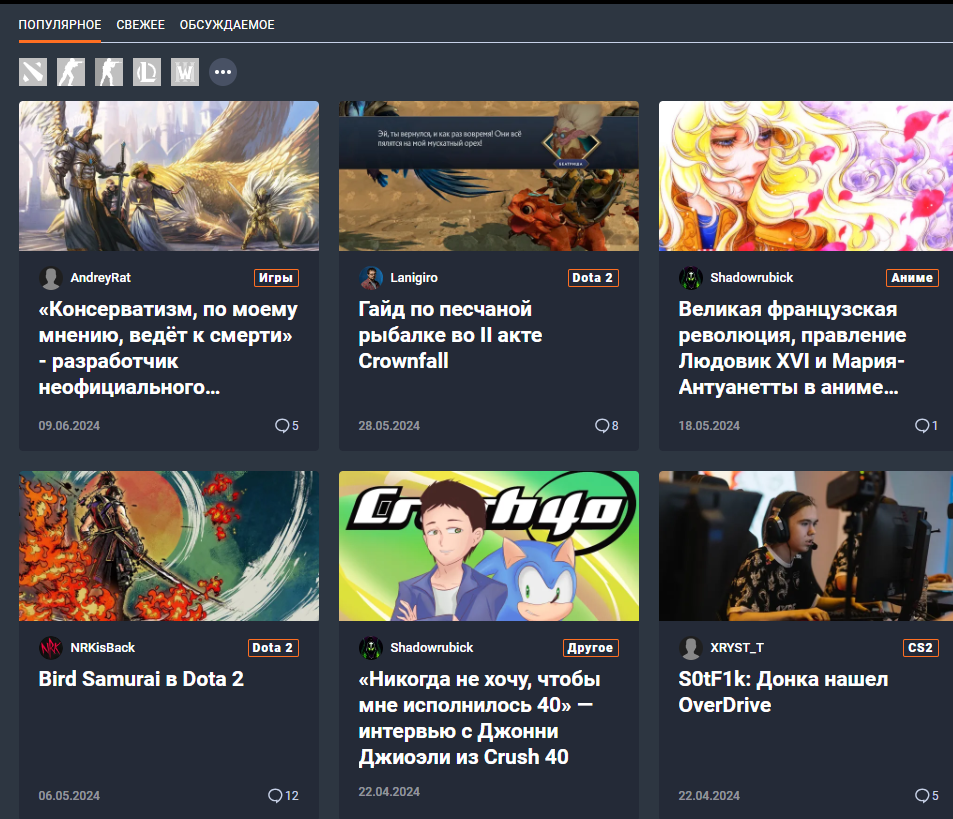
Task: View the 5 comments on the S0tF1k post
Action: pyautogui.click(x=926, y=795)
